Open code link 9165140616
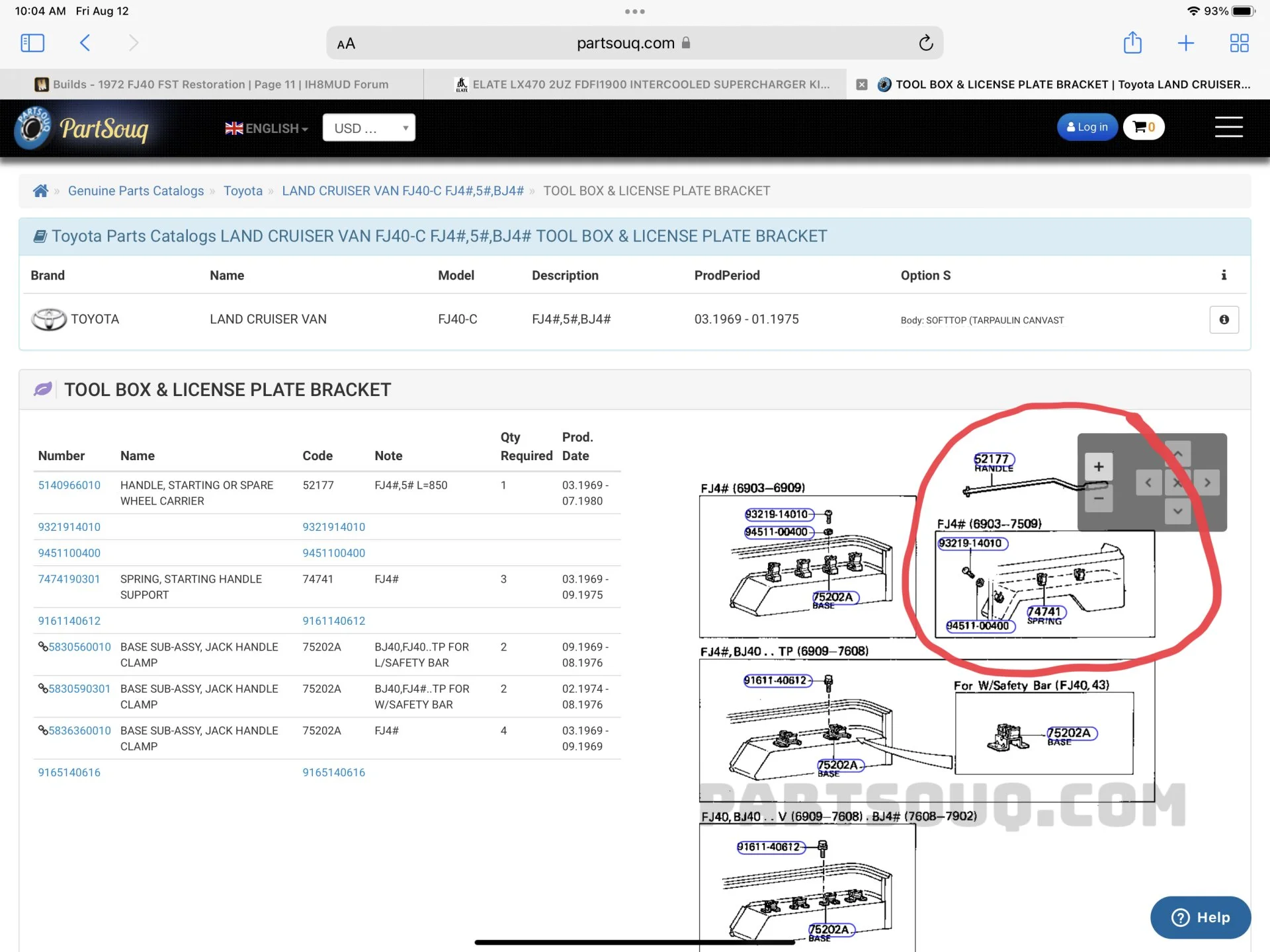Image resolution: width=1270 pixels, height=952 pixels. pyautogui.click(x=334, y=772)
